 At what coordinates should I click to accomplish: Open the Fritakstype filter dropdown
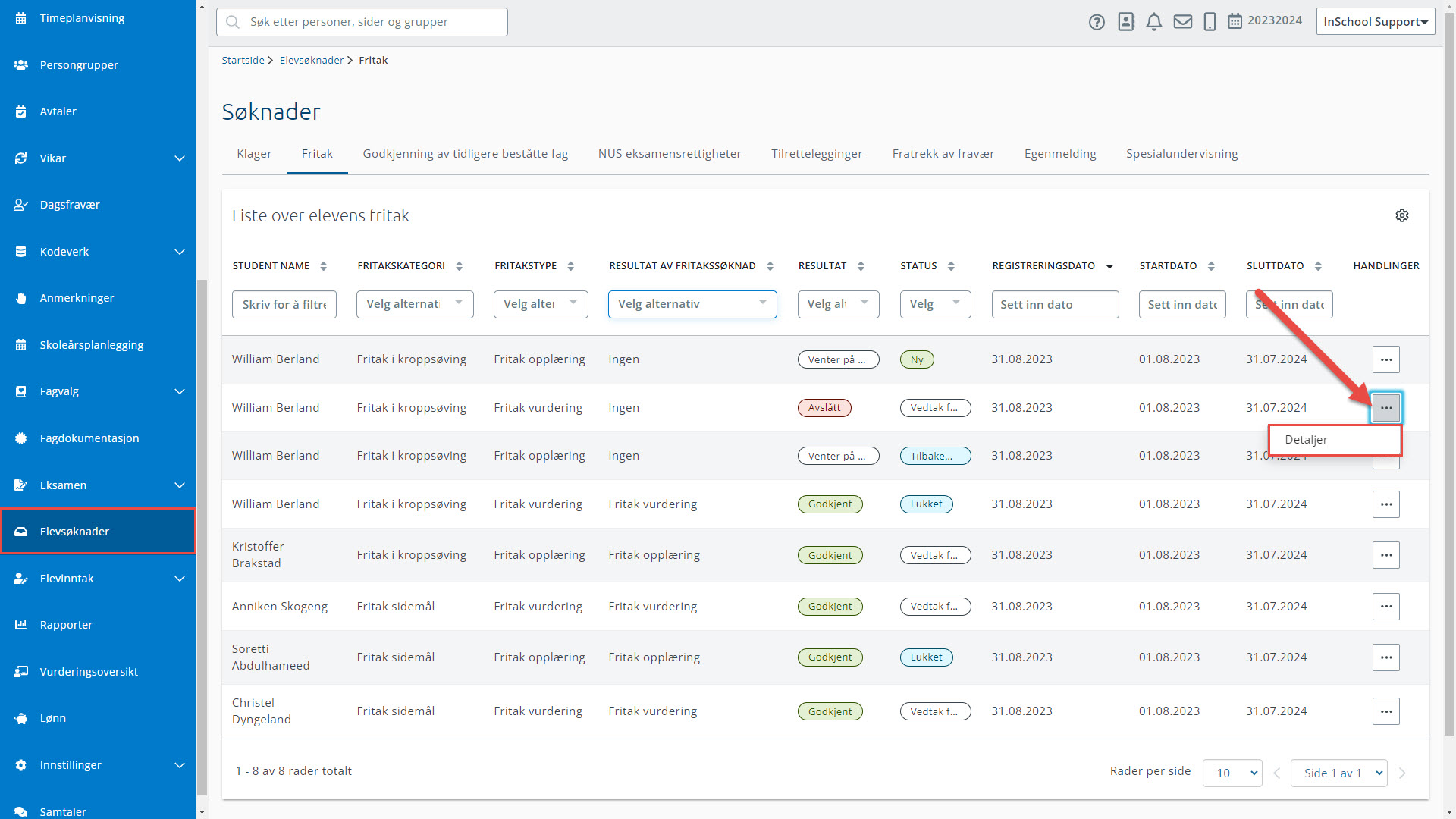click(541, 304)
